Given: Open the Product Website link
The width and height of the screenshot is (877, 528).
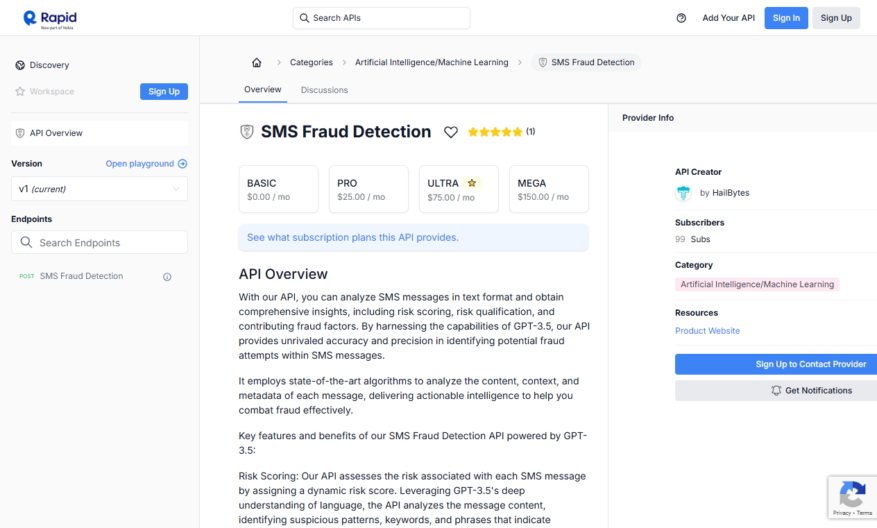Looking at the screenshot, I should [x=707, y=331].
